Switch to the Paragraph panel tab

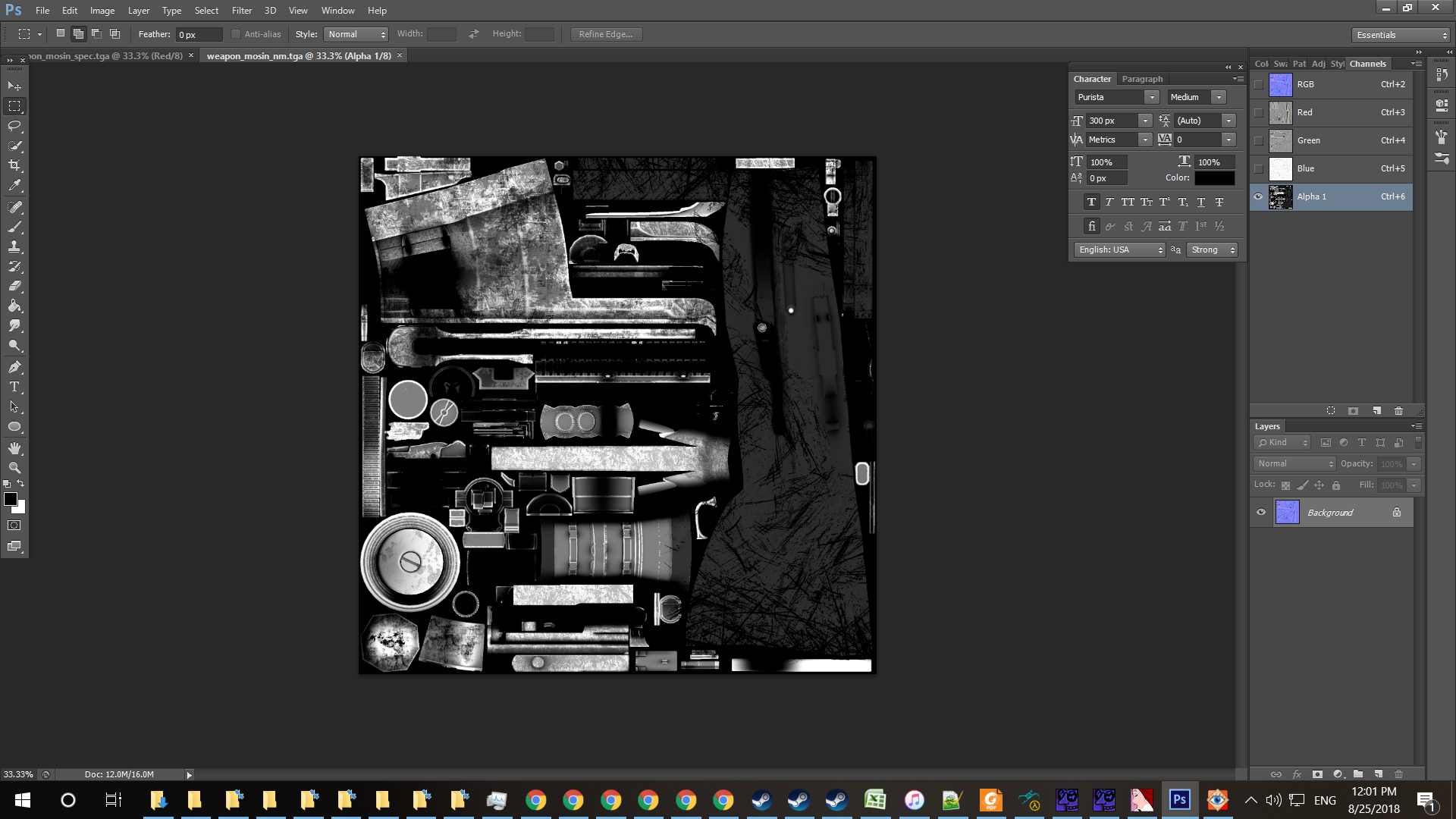[1142, 79]
